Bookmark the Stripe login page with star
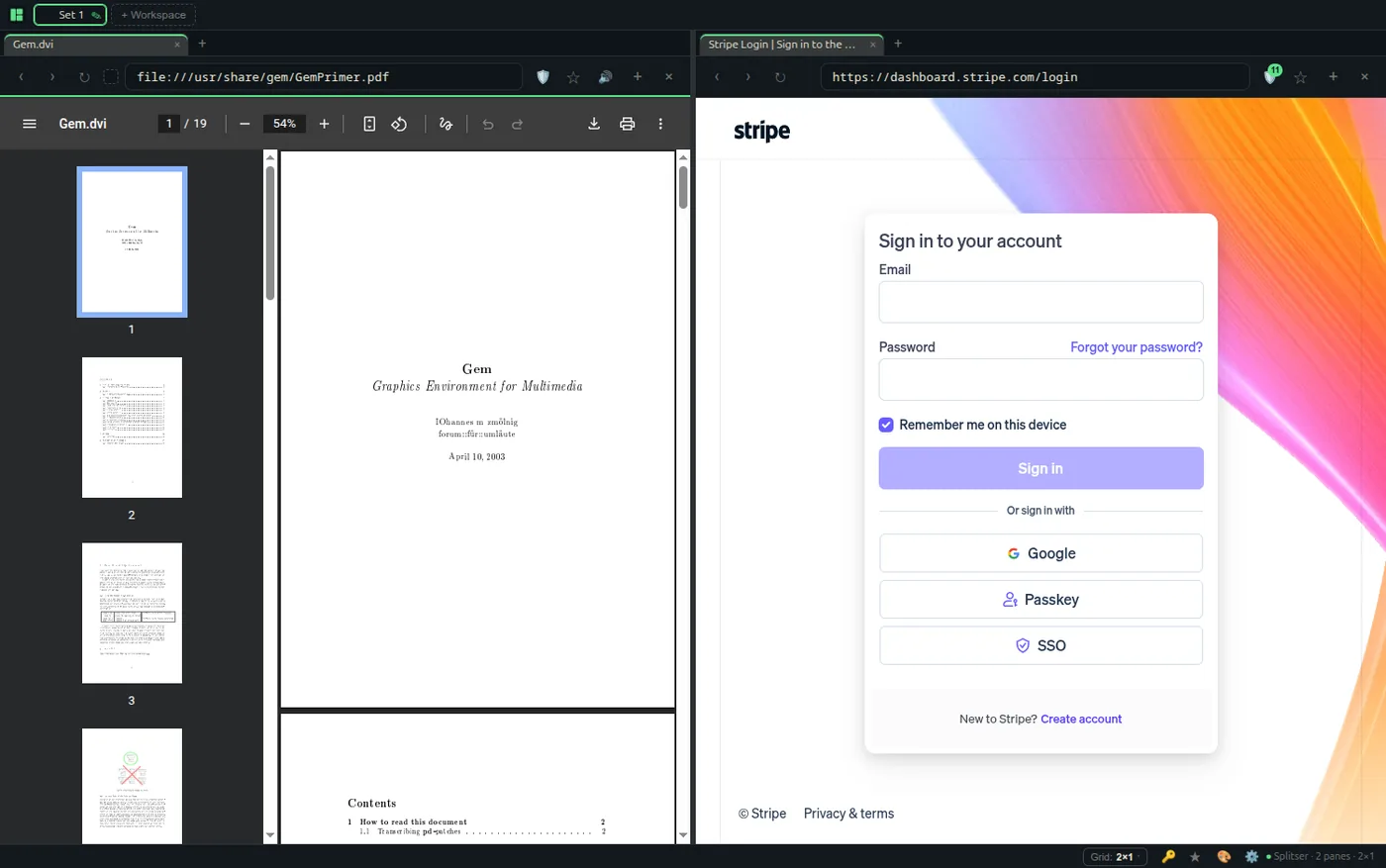This screenshot has width=1386, height=868. [1301, 76]
